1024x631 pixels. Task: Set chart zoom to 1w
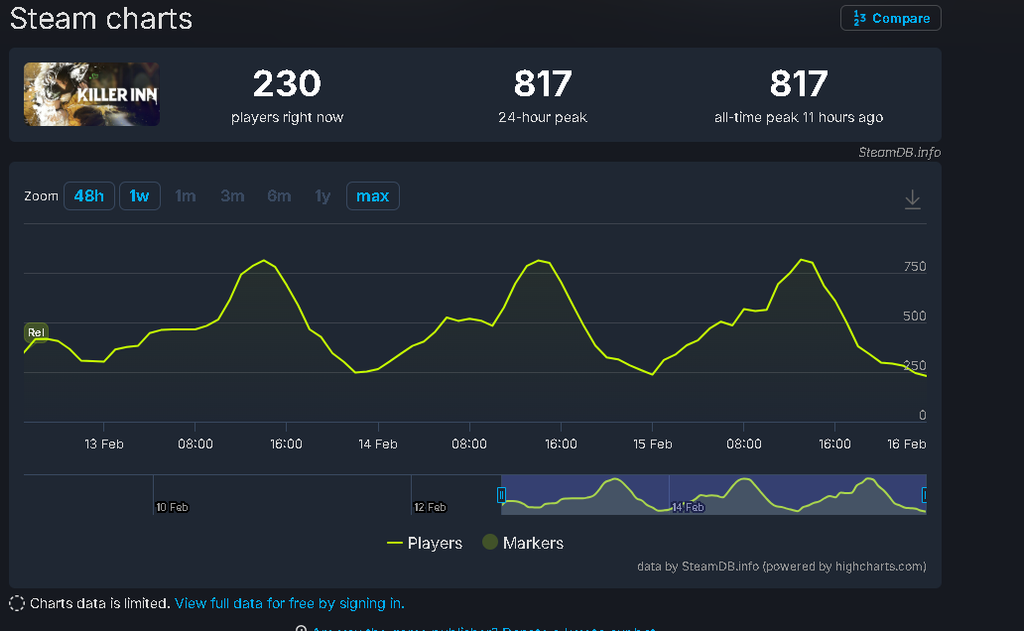139,196
